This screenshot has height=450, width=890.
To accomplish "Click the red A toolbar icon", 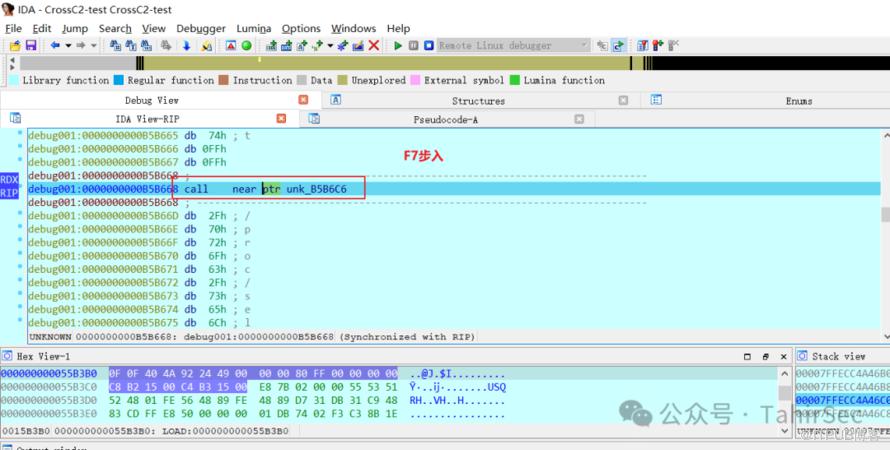I will point(231,45).
